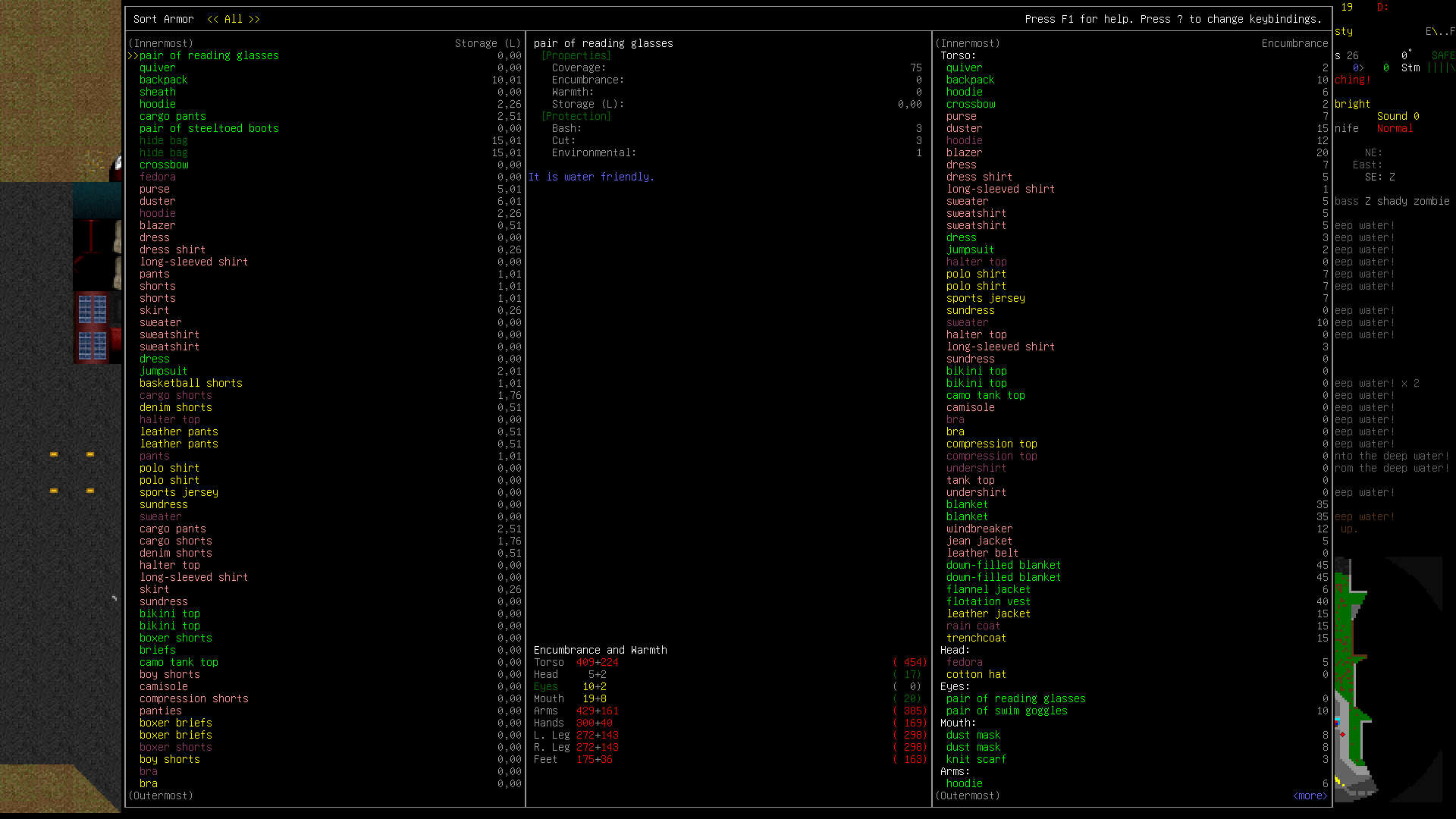Image resolution: width=1456 pixels, height=819 pixels.
Task: Select pair of swim goggles under Eyes
Action: [x=1007, y=711]
